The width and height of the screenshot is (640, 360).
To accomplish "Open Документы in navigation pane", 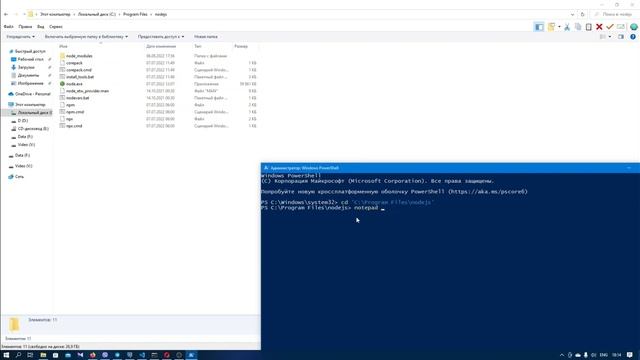I will tap(28, 76).
